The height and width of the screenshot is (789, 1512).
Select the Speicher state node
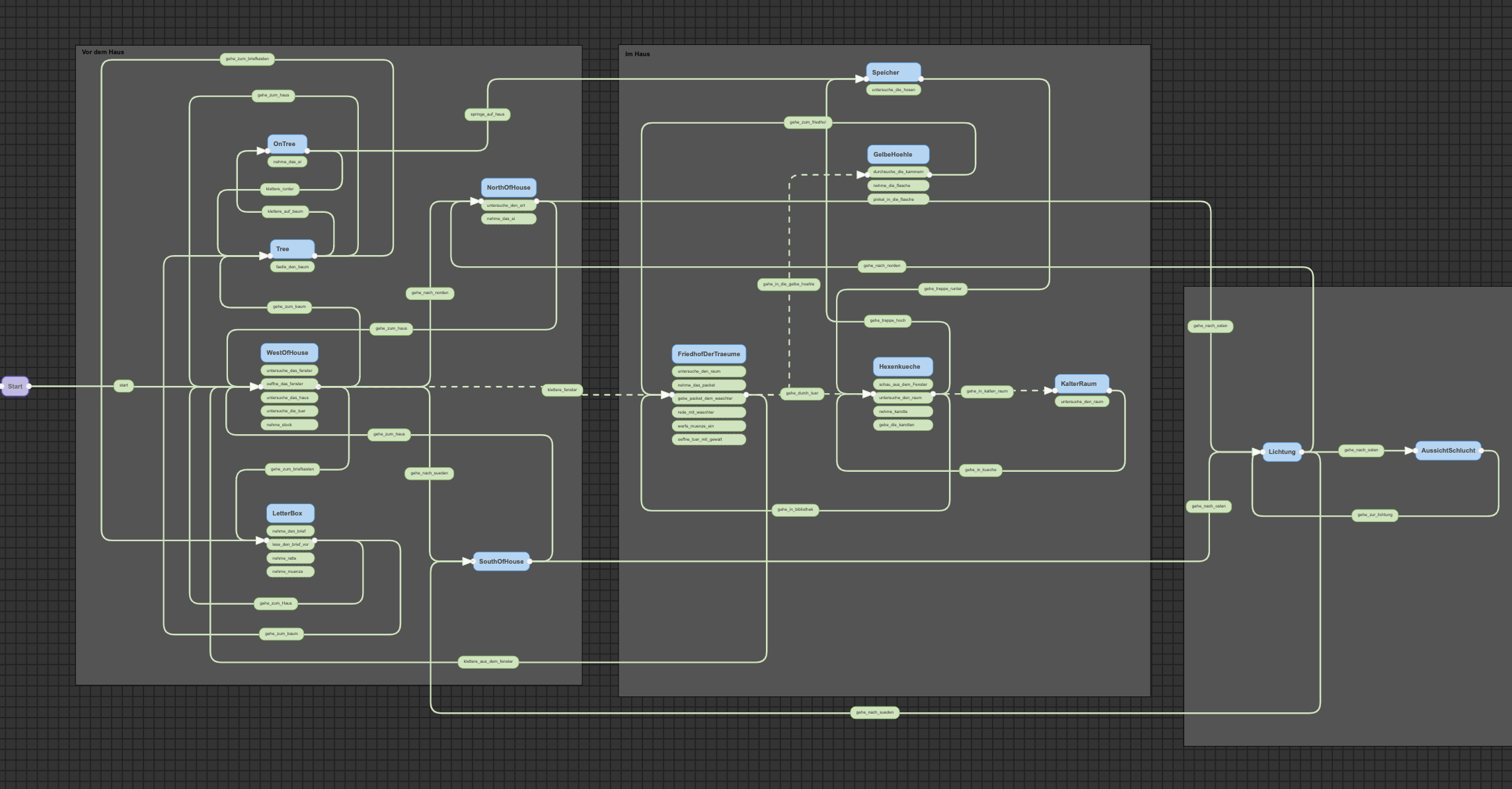click(893, 73)
